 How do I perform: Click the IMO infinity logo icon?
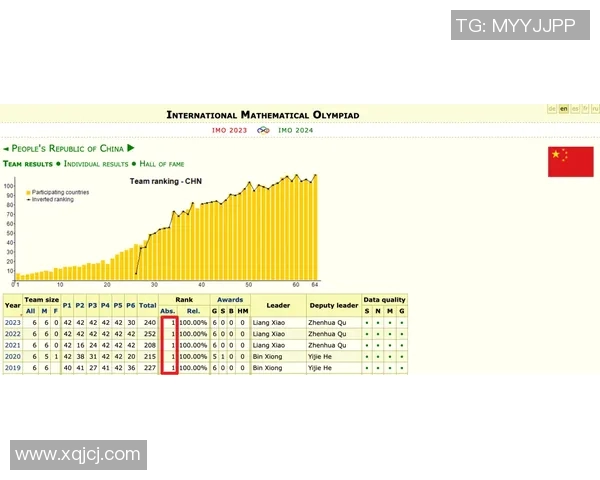point(263,130)
